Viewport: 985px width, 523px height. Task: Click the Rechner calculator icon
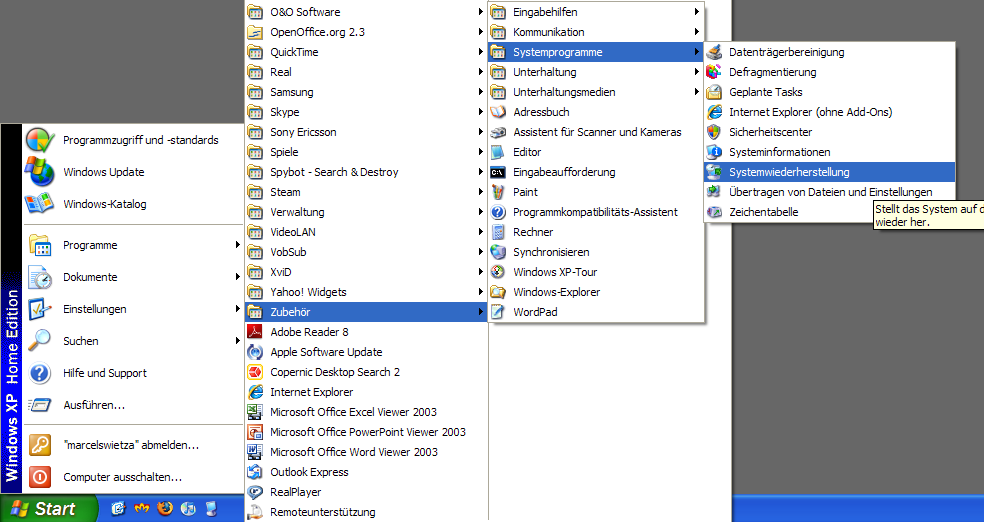(498, 232)
